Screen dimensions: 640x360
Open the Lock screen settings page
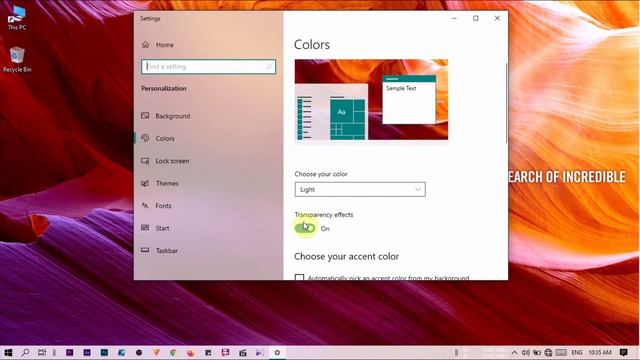click(165, 161)
